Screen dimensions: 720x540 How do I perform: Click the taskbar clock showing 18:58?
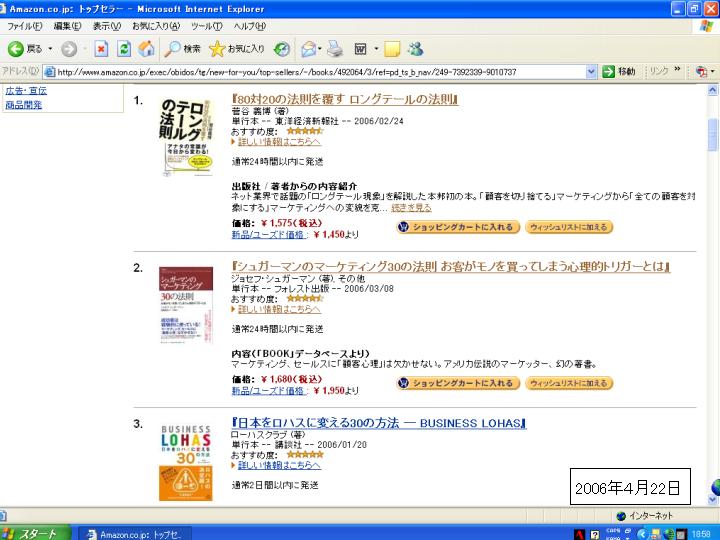tap(701, 534)
